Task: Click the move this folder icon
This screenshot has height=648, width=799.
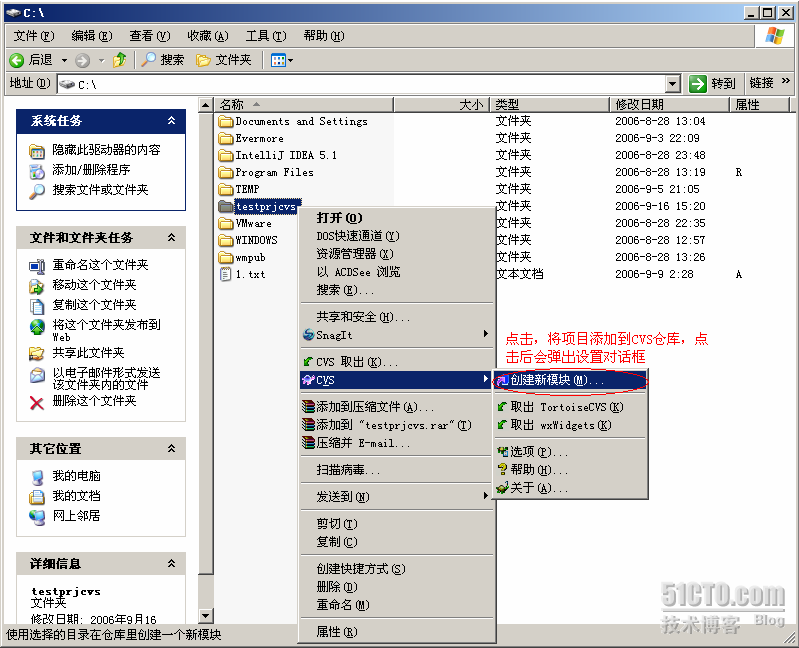Action: click(x=37, y=286)
